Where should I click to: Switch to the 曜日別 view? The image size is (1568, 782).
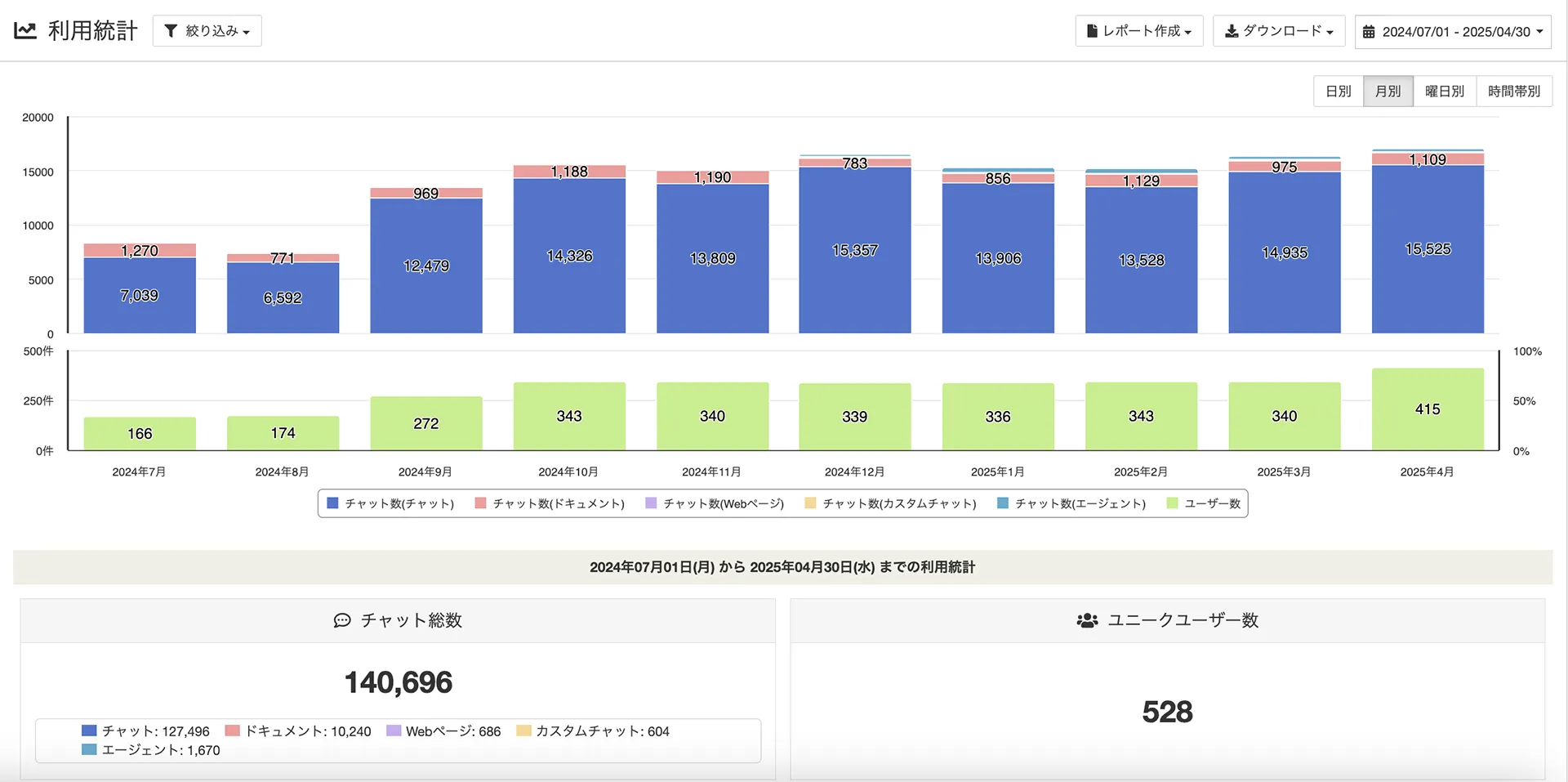(x=1445, y=92)
